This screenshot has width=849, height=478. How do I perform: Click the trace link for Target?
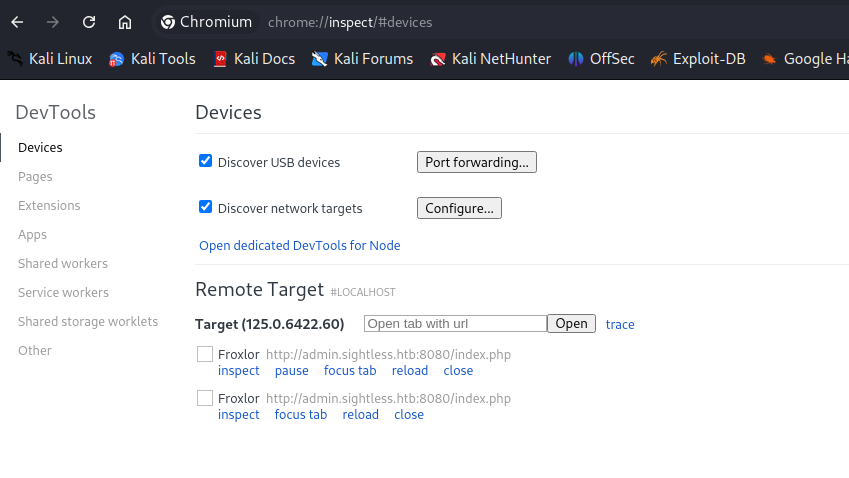tap(620, 324)
